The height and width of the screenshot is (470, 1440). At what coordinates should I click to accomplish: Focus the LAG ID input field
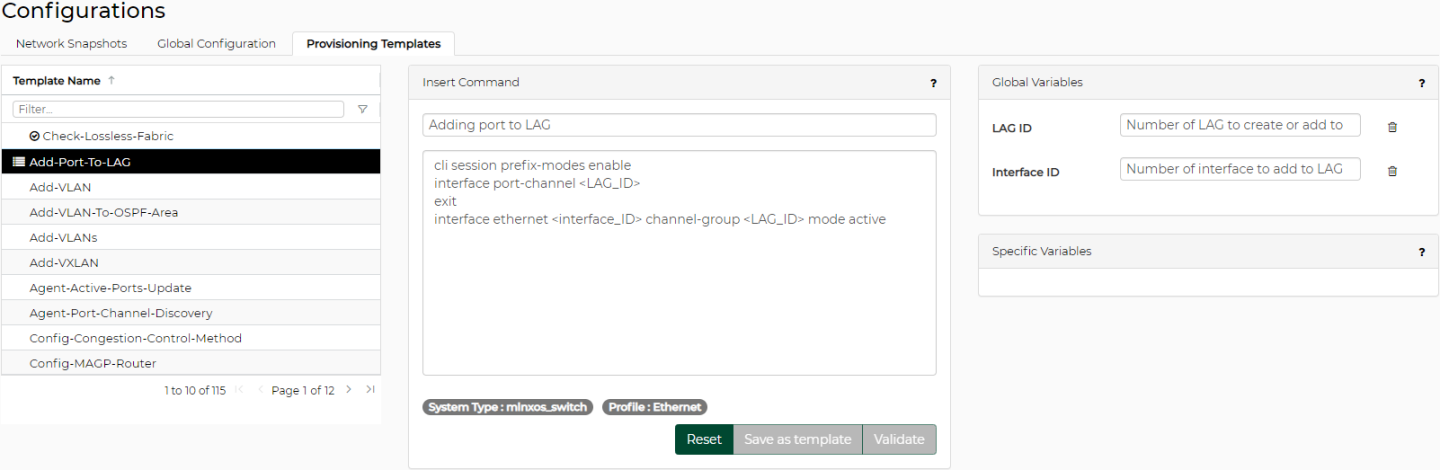pos(1240,125)
